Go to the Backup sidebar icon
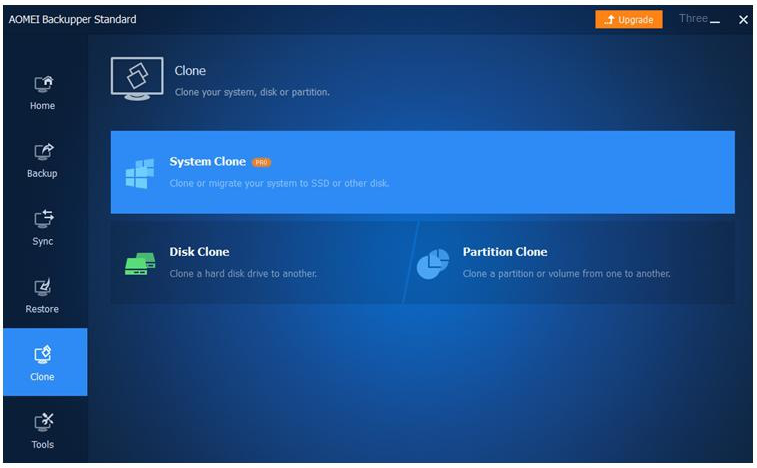 (43, 160)
